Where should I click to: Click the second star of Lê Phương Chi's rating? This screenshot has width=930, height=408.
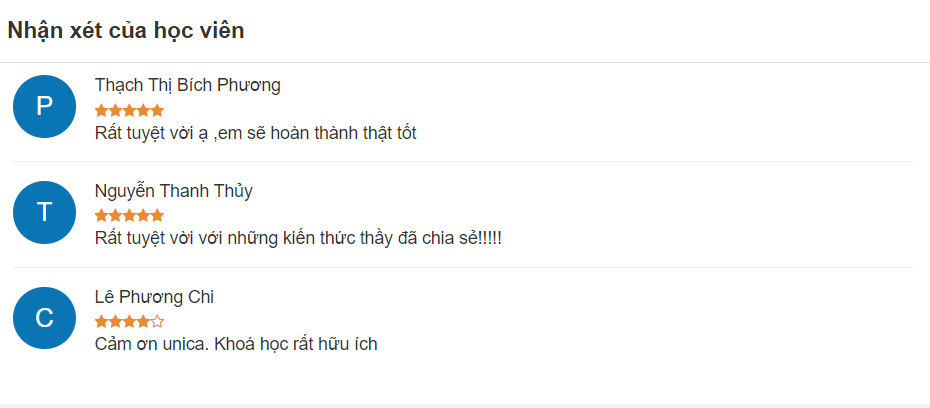tap(115, 322)
